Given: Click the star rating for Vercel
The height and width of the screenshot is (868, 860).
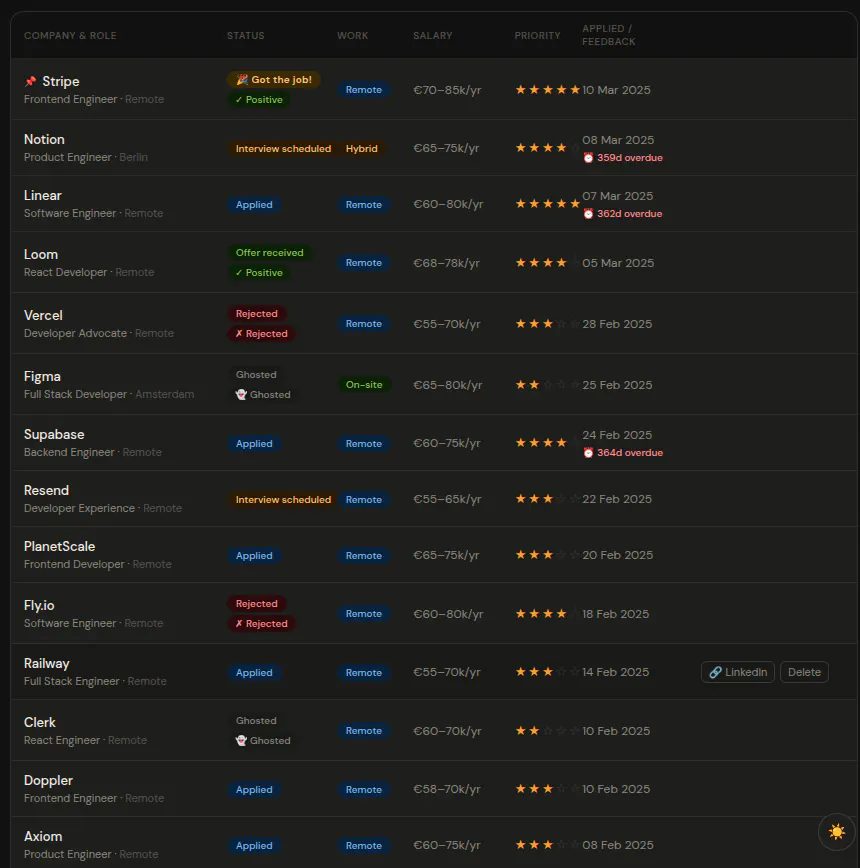Looking at the screenshot, I should tap(547, 324).
